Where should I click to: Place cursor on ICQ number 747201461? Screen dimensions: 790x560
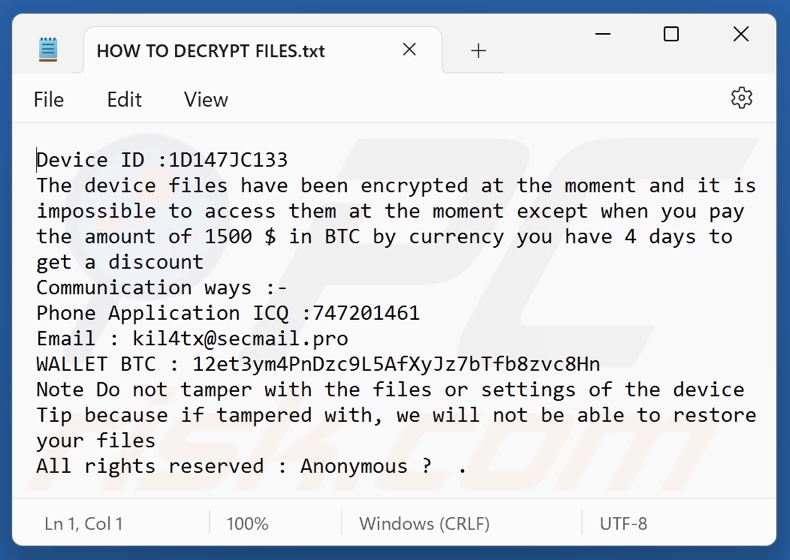click(366, 313)
